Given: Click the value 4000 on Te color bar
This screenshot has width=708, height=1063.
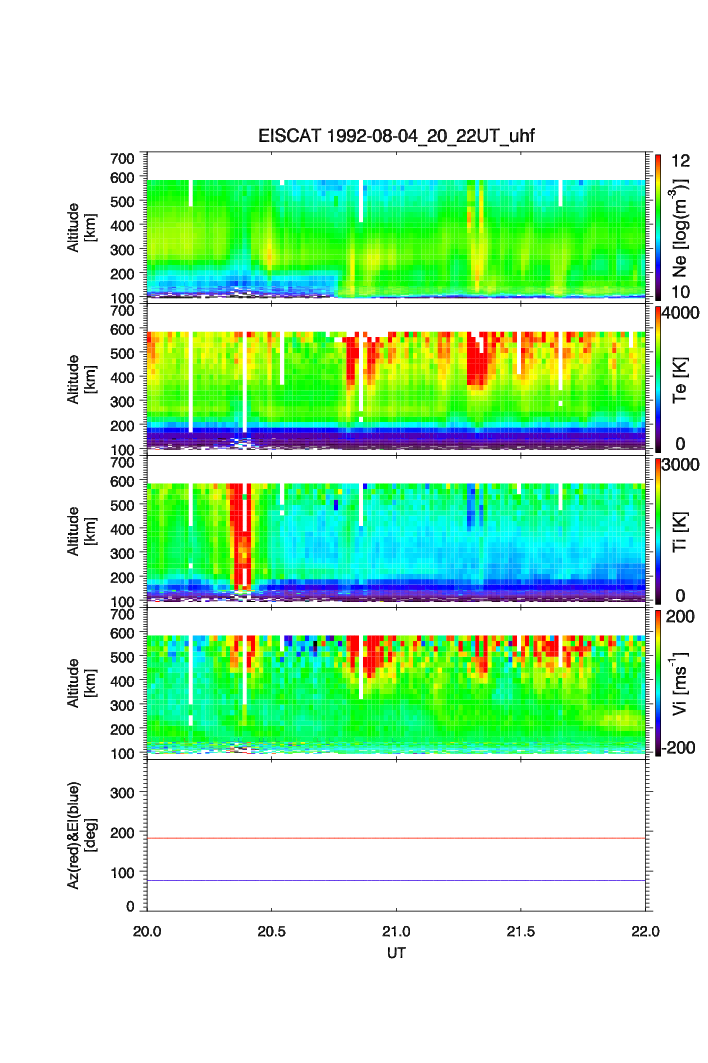Looking at the screenshot, I should pos(680,313).
